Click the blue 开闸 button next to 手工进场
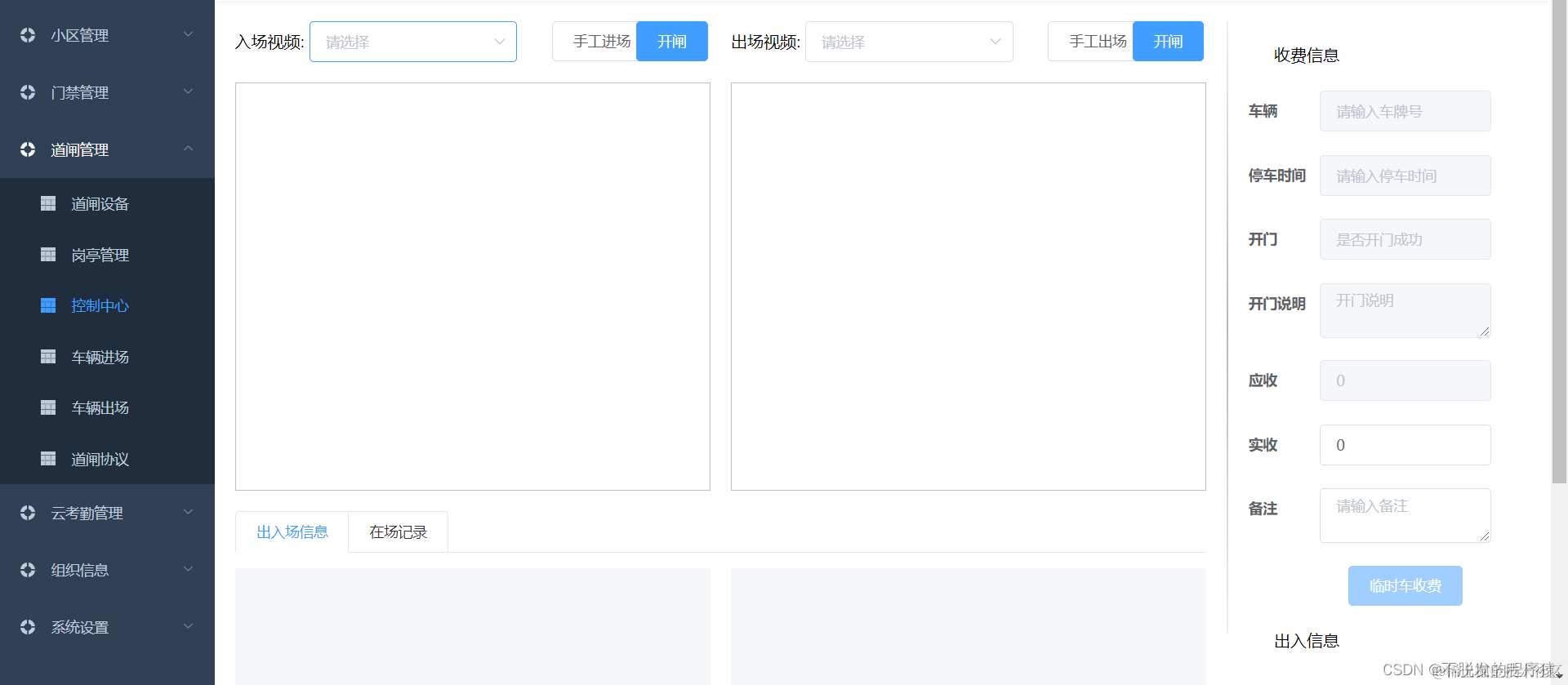1568x685 pixels. click(672, 42)
